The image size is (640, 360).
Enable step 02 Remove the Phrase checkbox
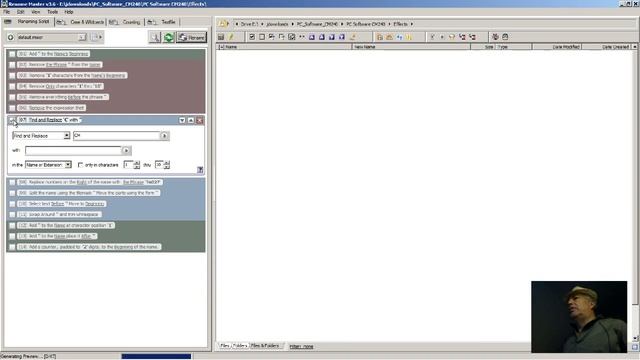[12, 64]
